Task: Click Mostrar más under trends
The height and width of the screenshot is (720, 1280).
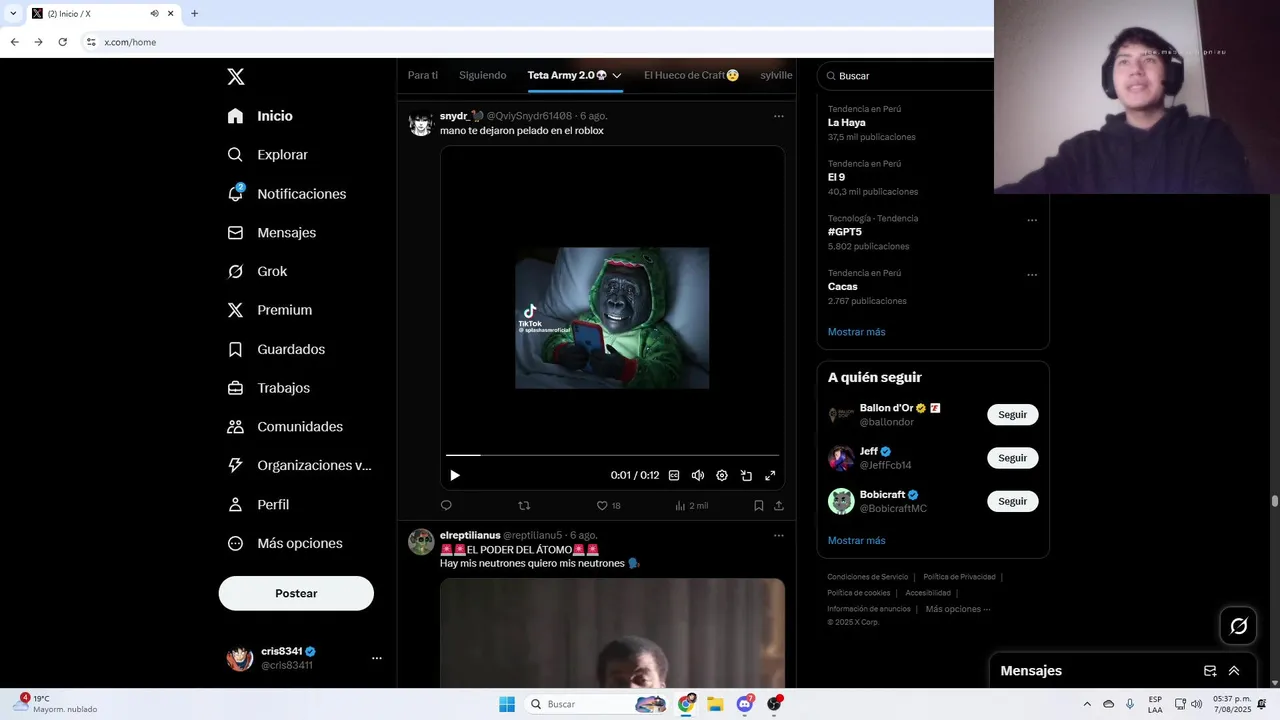Action: [x=856, y=332]
